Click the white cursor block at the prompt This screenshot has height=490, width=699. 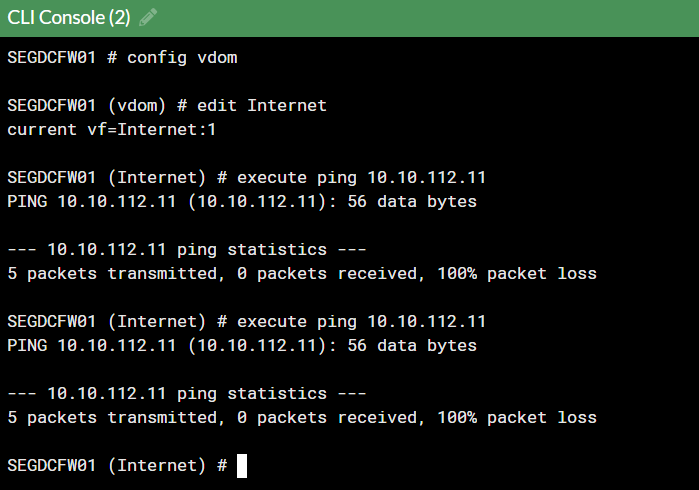tap(241, 466)
